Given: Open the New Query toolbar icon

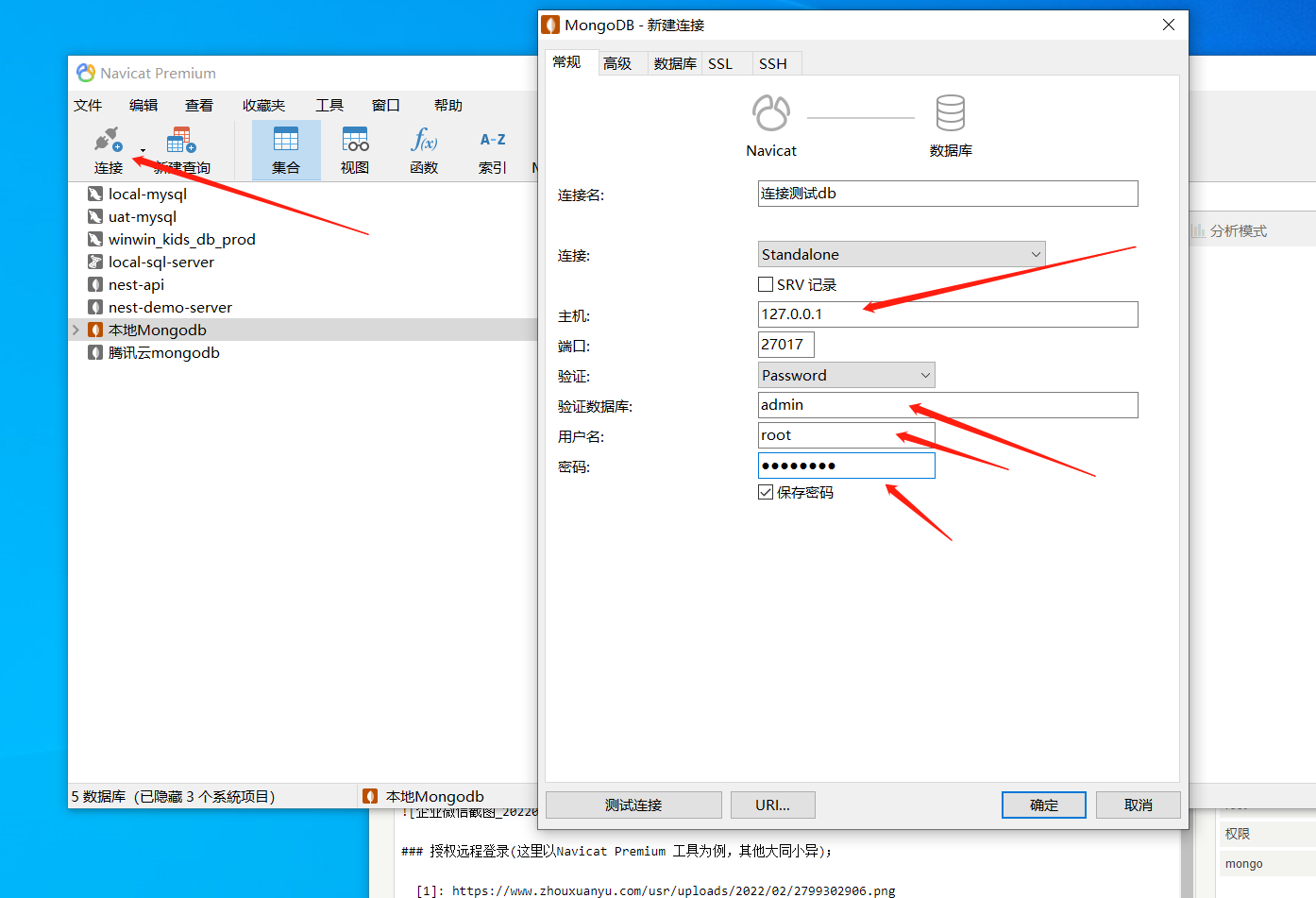Looking at the screenshot, I should (x=181, y=140).
